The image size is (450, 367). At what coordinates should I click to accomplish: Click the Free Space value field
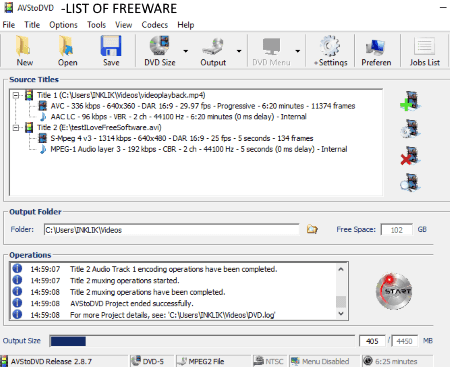pyautogui.click(x=397, y=230)
